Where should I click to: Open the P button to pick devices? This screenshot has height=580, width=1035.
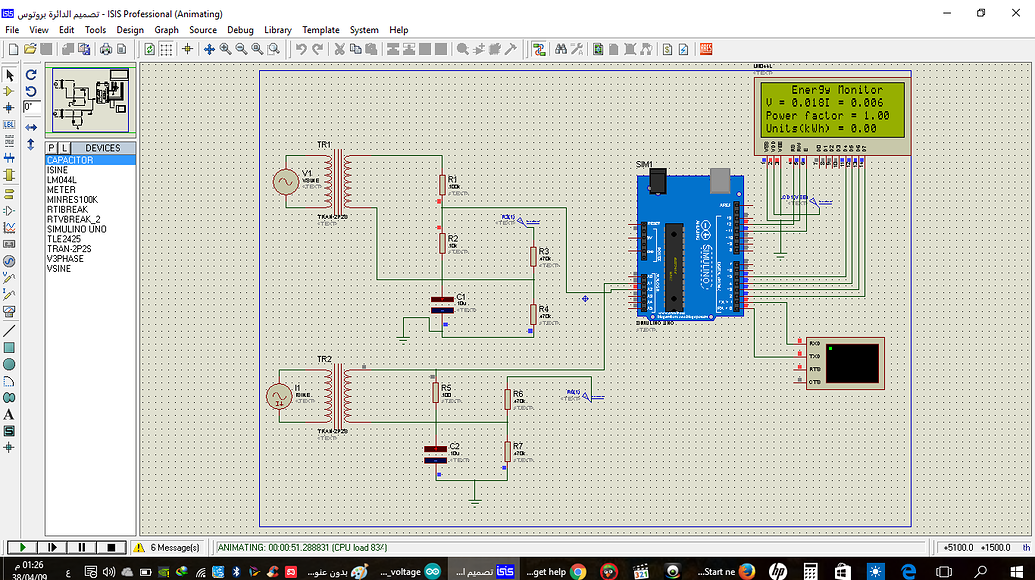click(49, 147)
